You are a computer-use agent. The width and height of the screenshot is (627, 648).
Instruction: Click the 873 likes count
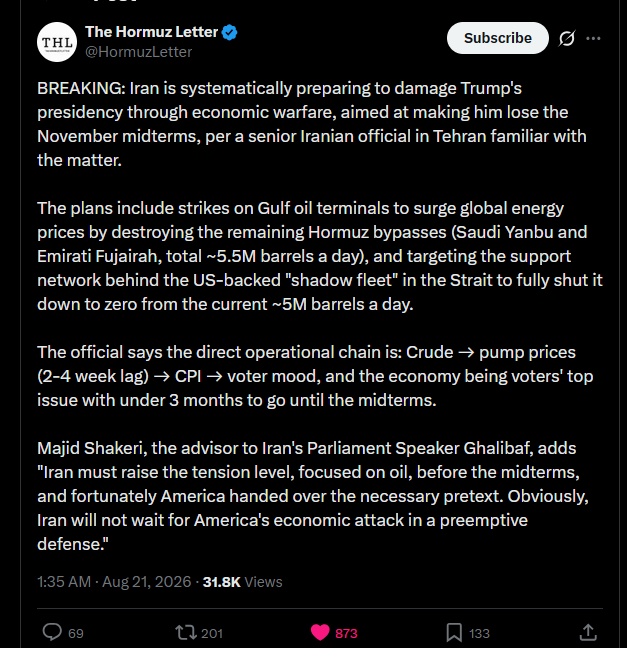[x=346, y=634]
